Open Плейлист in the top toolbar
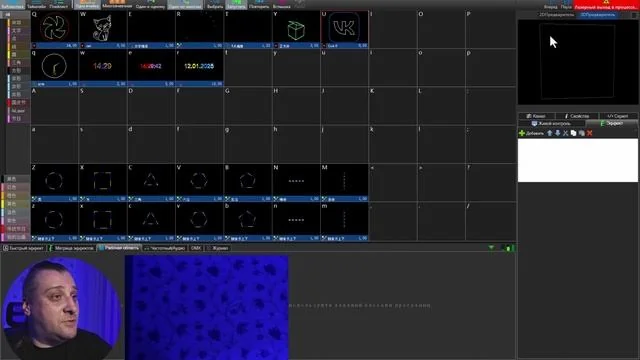The image size is (640, 360). [x=59, y=4]
